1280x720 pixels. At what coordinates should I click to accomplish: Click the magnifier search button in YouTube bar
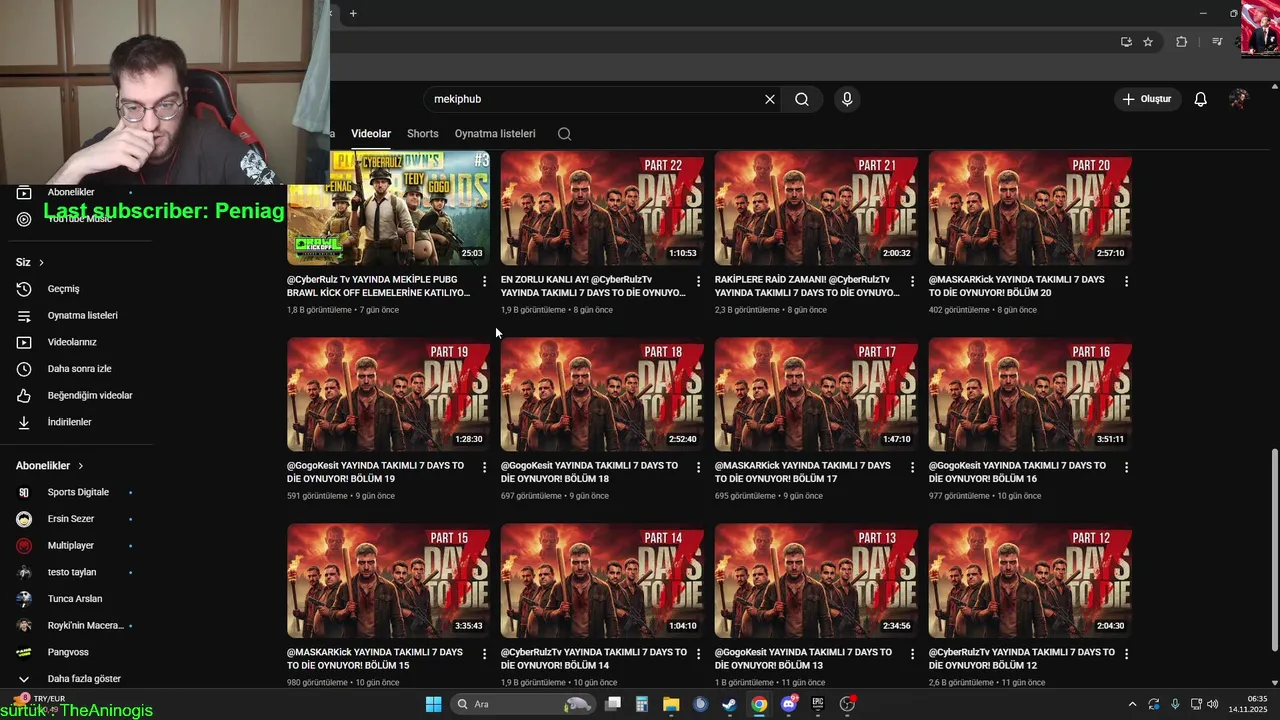click(802, 99)
